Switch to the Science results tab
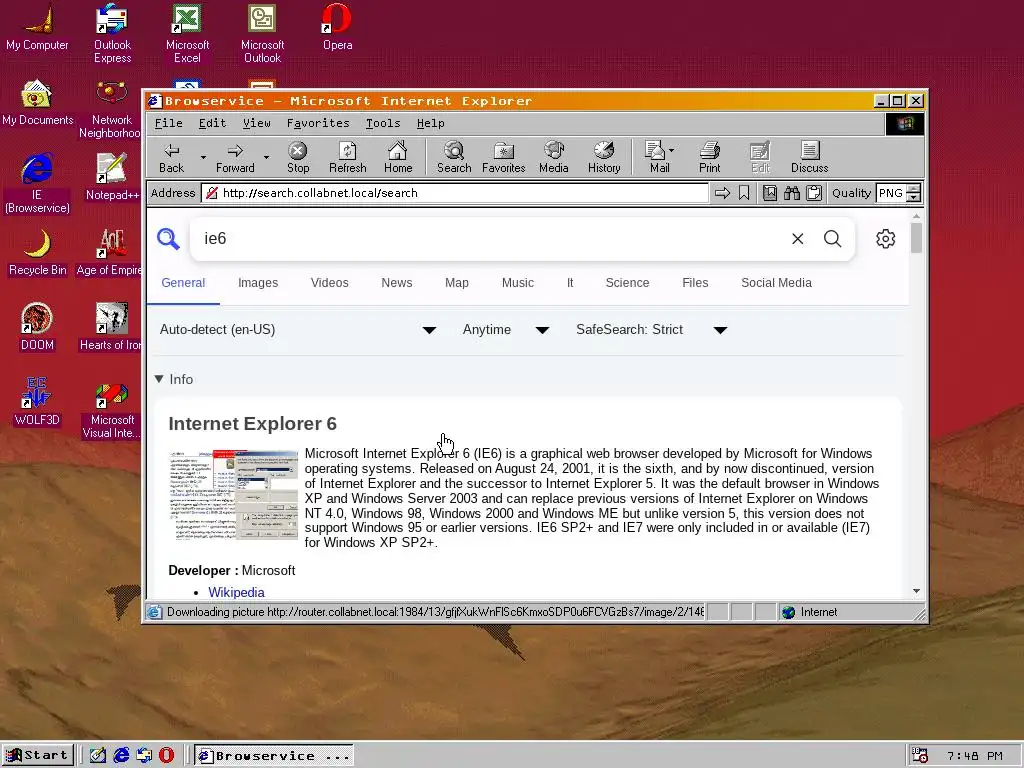 (627, 283)
